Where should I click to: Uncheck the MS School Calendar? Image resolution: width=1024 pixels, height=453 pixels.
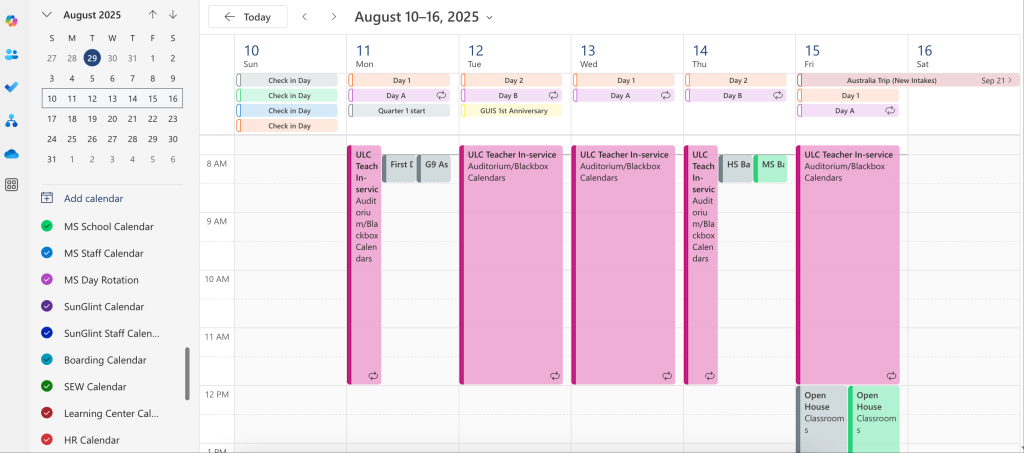[47, 227]
